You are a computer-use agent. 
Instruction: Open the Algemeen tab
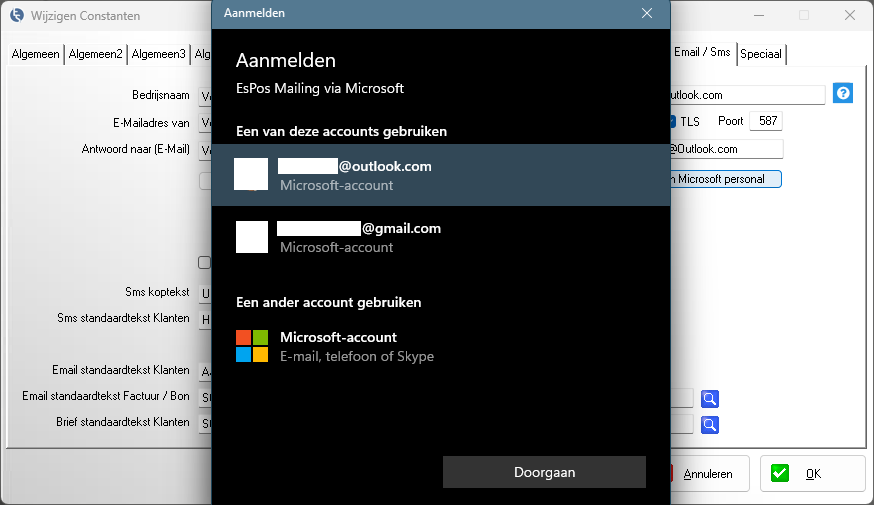(35, 54)
